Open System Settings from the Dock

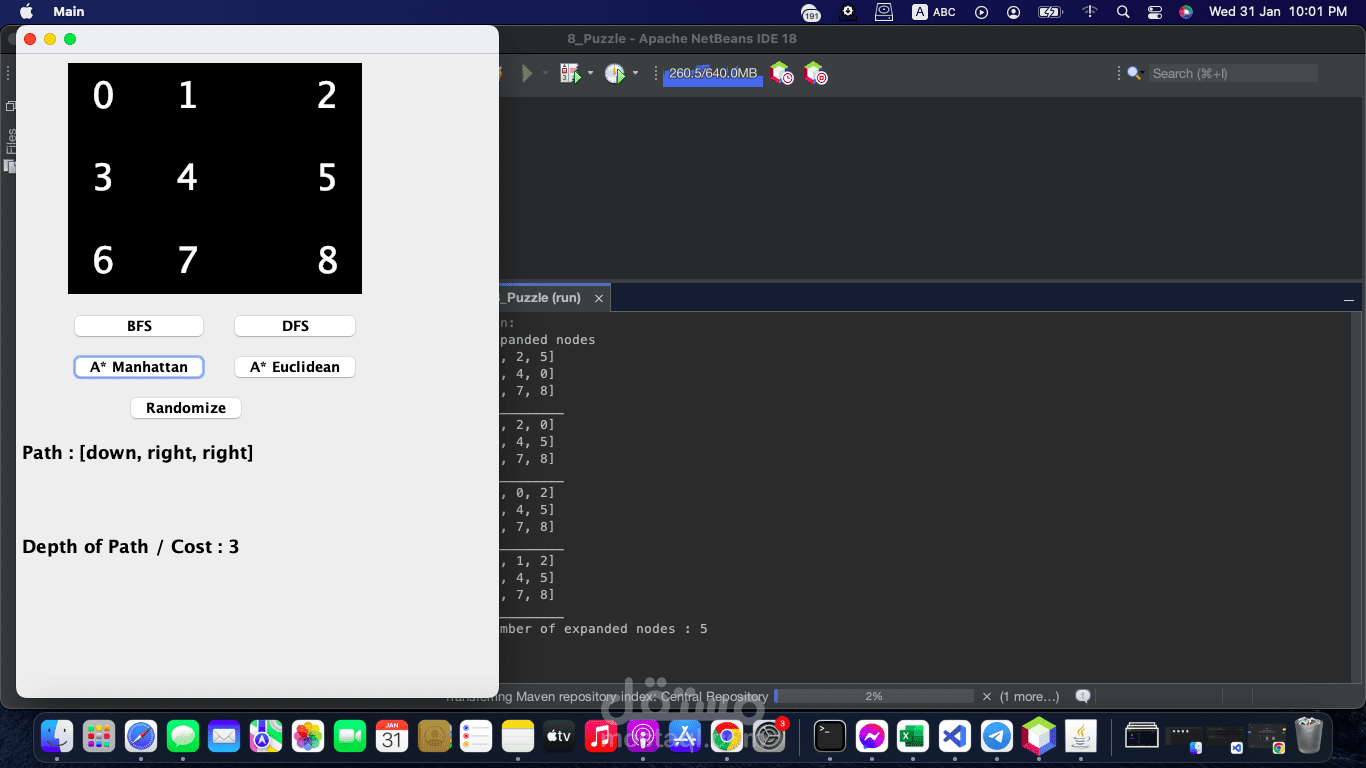coord(769,737)
